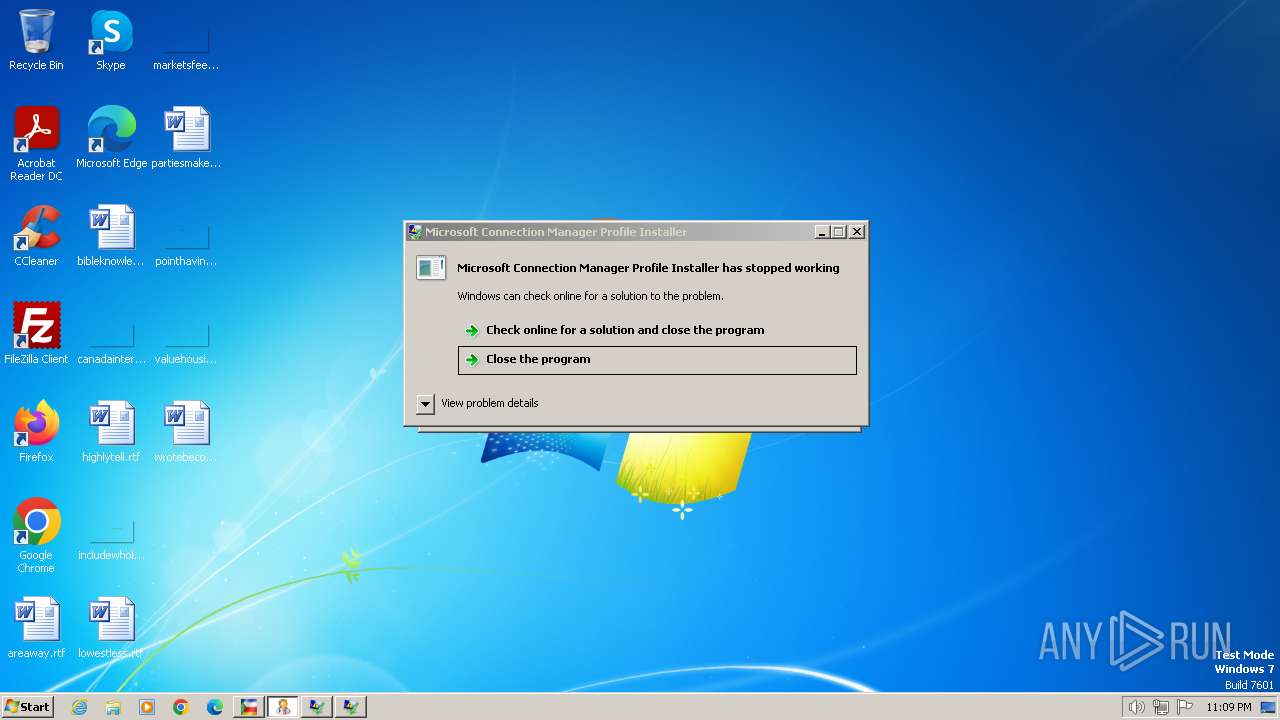The image size is (1280, 720).
Task: Switch to the flag-icon taskbar program
Action: (250, 707)
